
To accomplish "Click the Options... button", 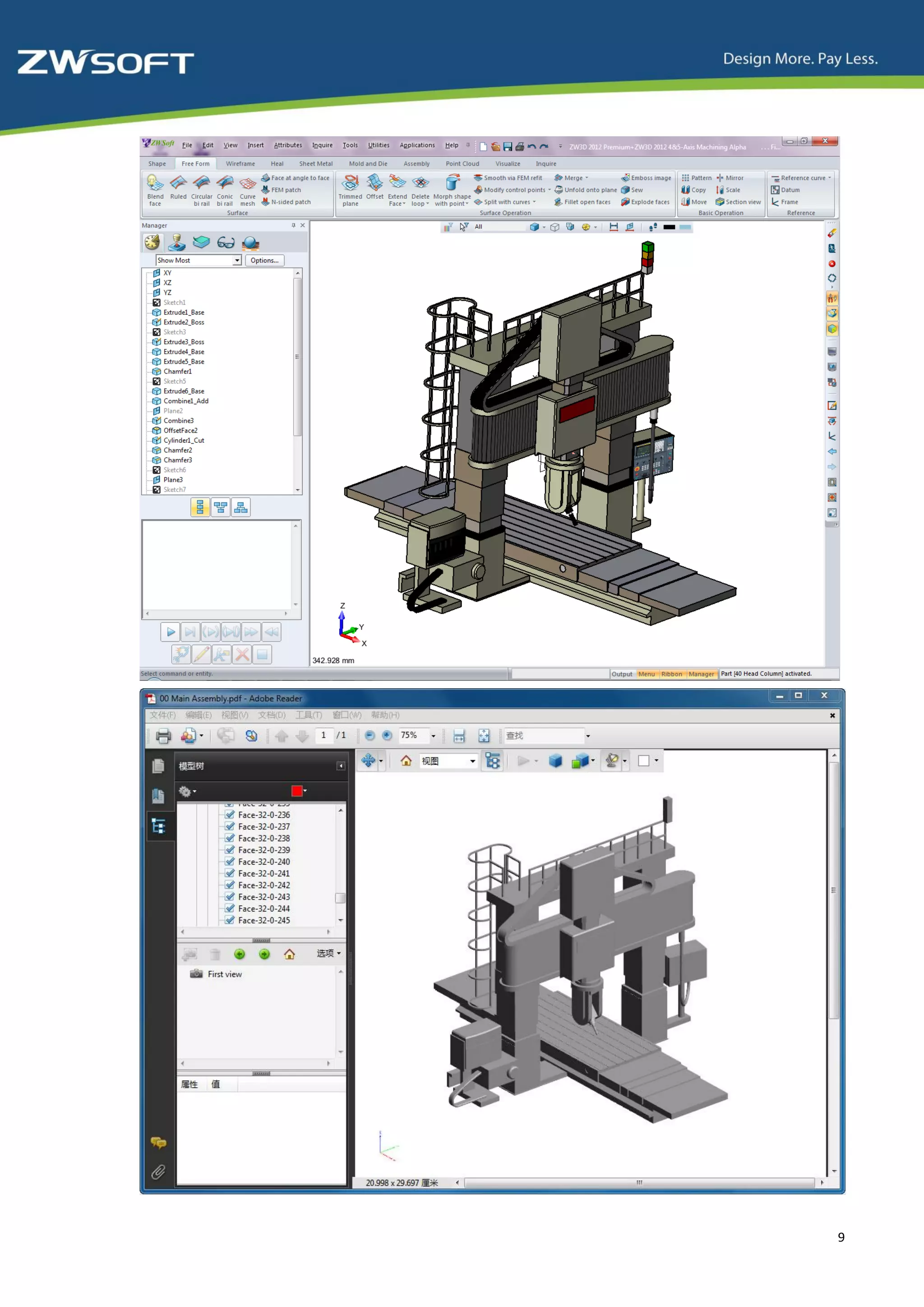I will click(x=264, y=260).
